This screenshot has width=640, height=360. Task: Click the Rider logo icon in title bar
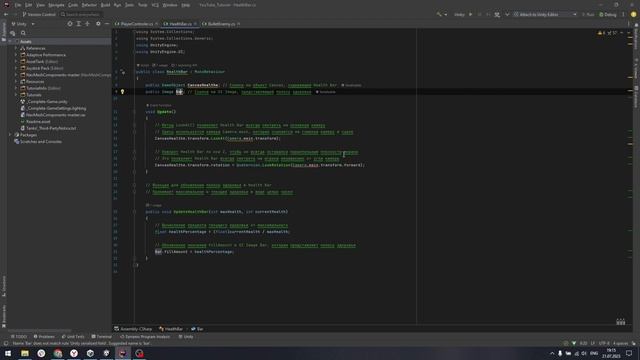pos(7,5)
